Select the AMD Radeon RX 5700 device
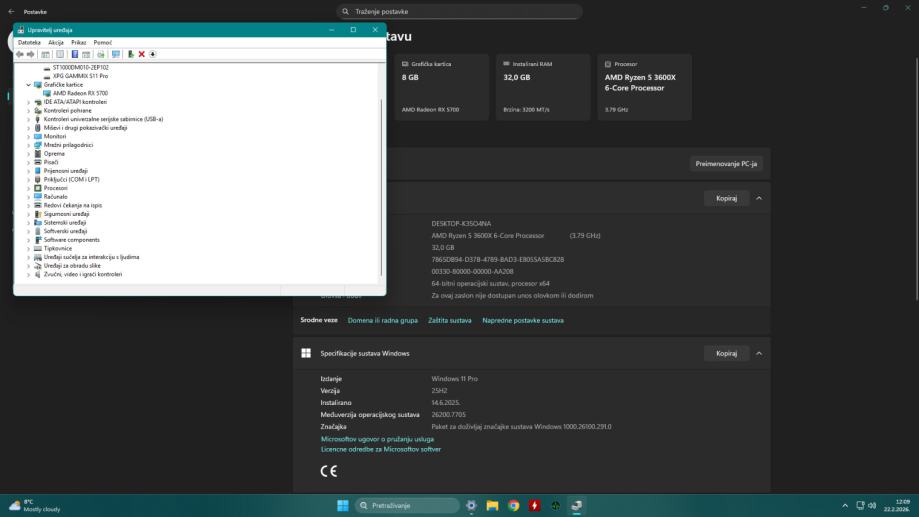 click(x=74, y=93)
